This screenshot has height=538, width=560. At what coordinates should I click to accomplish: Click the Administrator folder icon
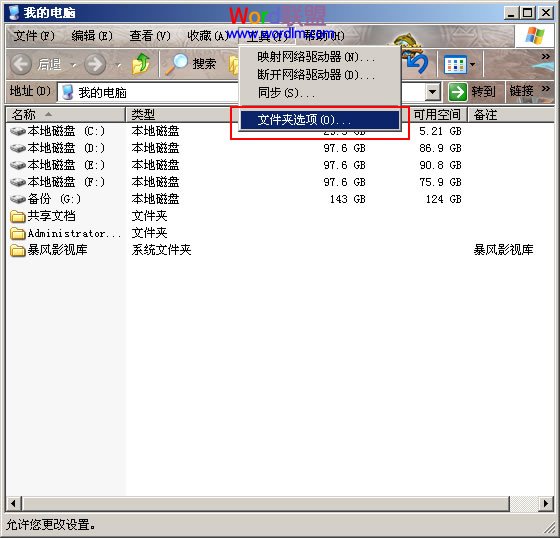pyautogui.click(x=18, y=233)
